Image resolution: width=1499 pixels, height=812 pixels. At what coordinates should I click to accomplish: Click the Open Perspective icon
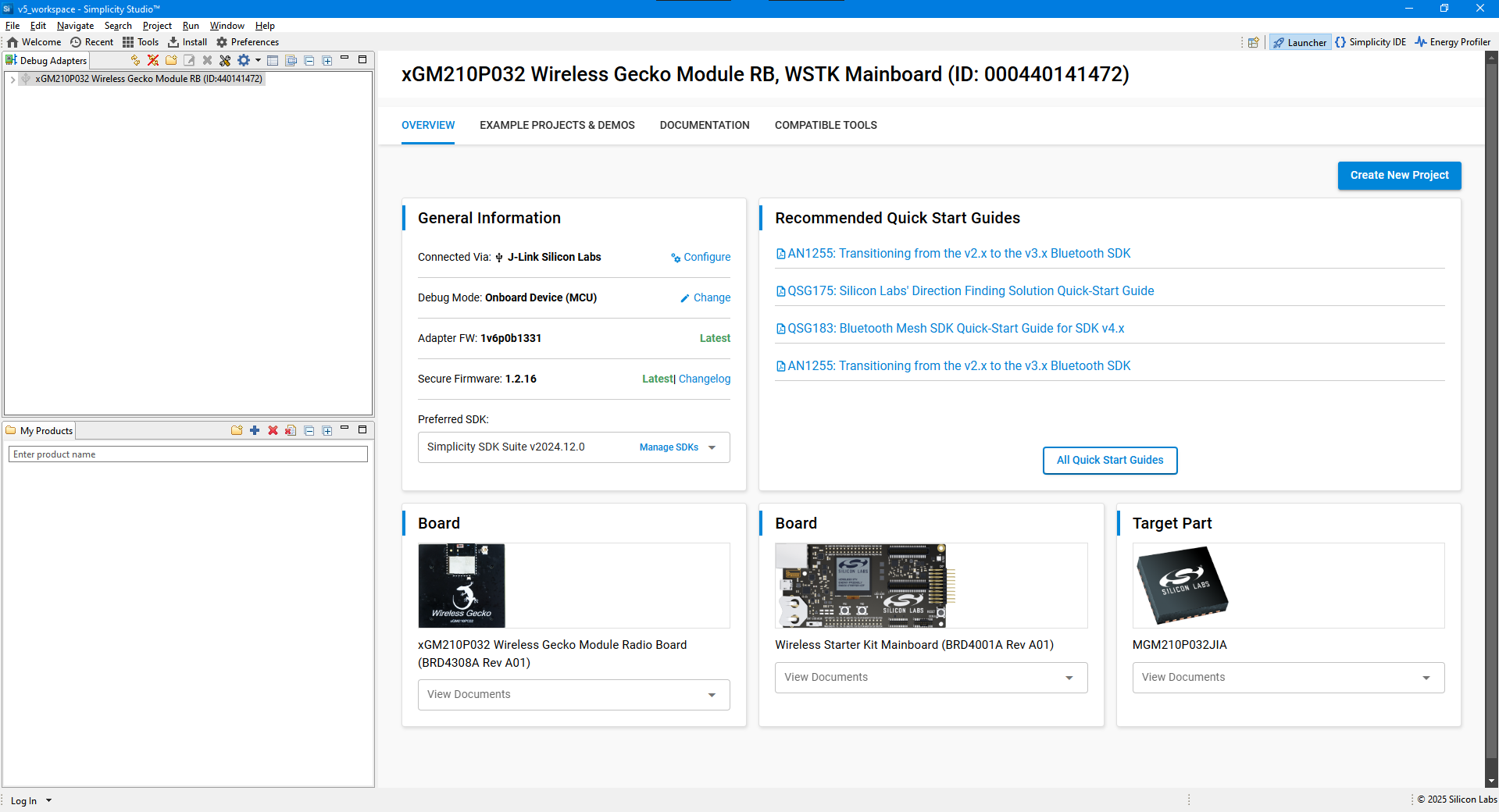1254,42
